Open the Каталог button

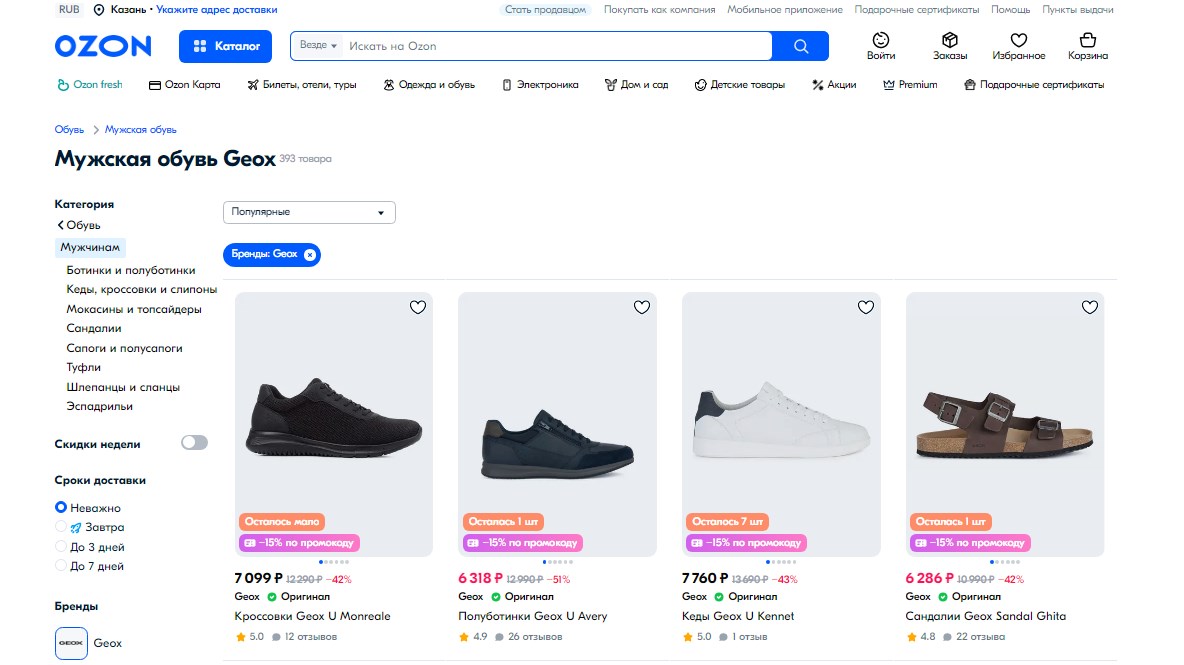click(x=225, y=46)
